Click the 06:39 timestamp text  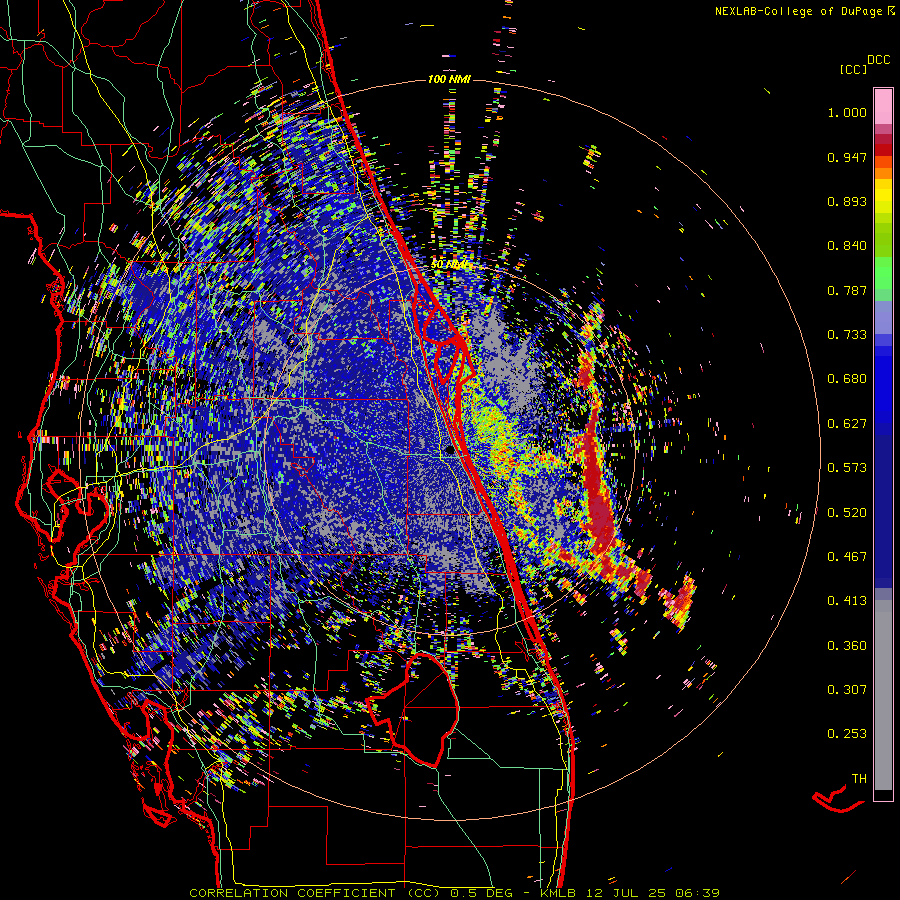pyautogui.click(x=697, y=893)
